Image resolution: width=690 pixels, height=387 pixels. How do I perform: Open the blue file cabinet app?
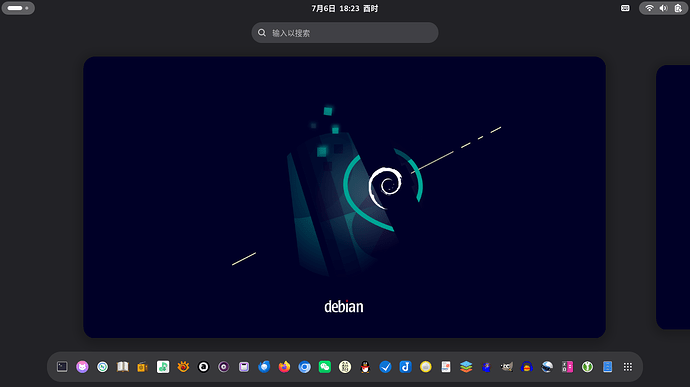608,367
